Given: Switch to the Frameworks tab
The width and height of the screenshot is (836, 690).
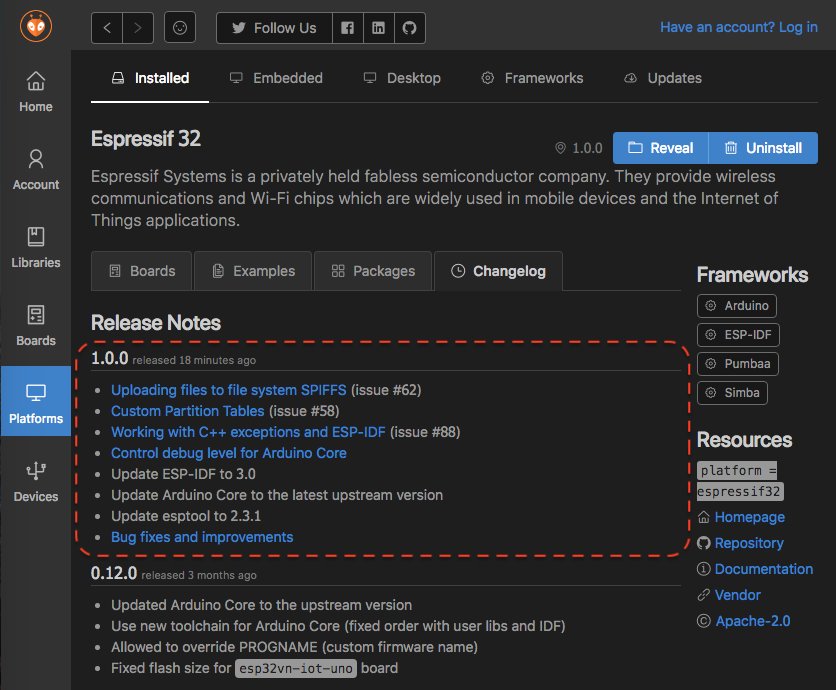Looking at the screenshot, I should point(532,78).
